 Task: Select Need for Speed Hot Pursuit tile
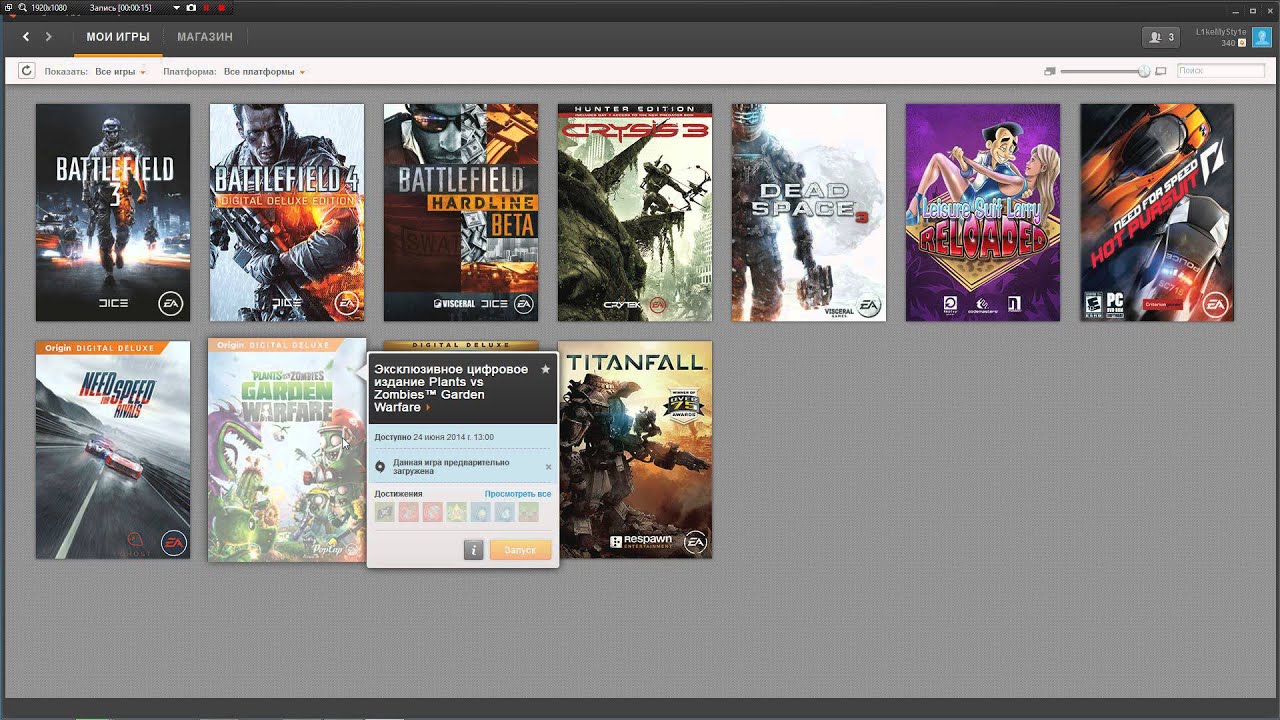(x=1157, y=212)
